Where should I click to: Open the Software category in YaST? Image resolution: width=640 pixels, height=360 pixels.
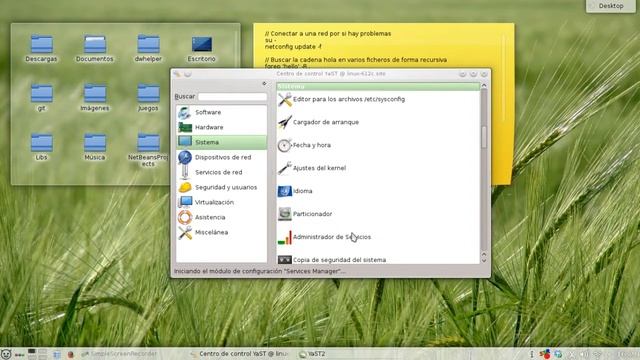pyautogui.click(x=221, y=112)
